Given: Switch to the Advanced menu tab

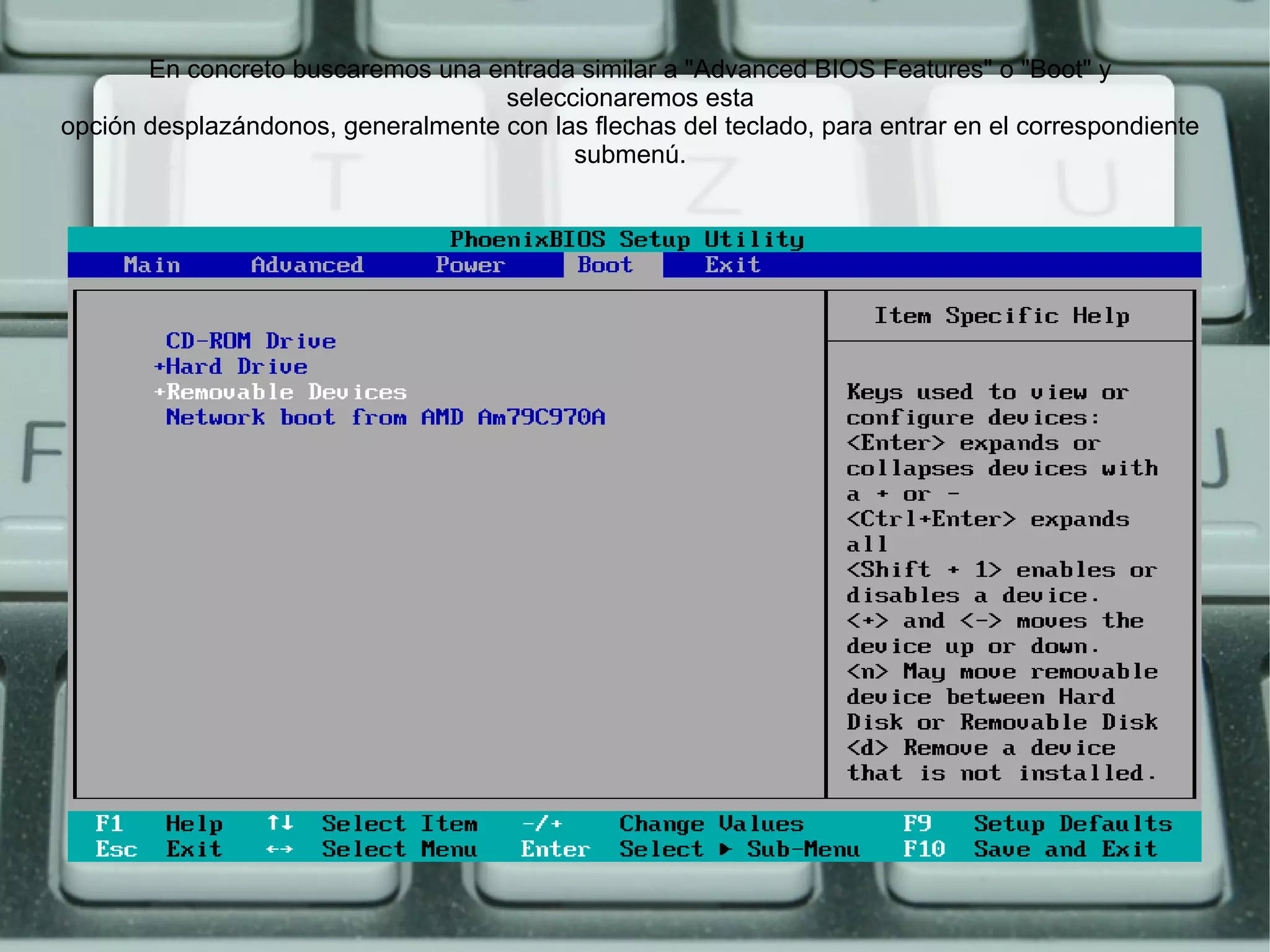Looking at the screenshot, I should click(x=308, y=265).
